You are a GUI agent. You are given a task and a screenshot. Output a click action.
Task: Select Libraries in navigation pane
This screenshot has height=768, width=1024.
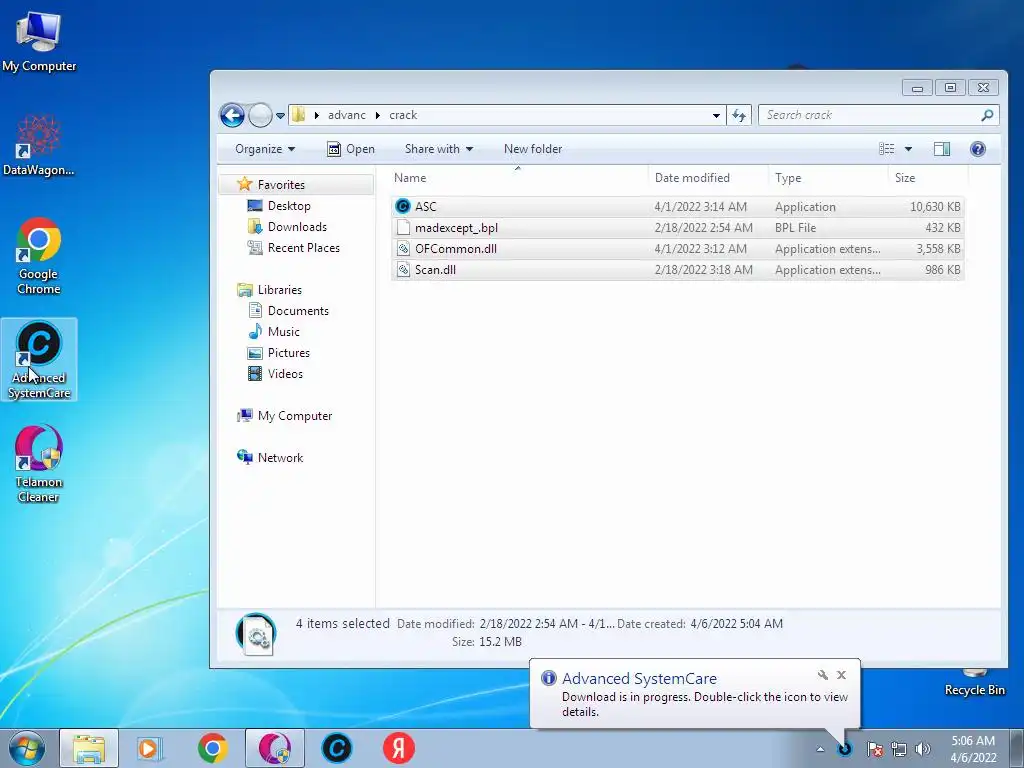click(280, 289)
